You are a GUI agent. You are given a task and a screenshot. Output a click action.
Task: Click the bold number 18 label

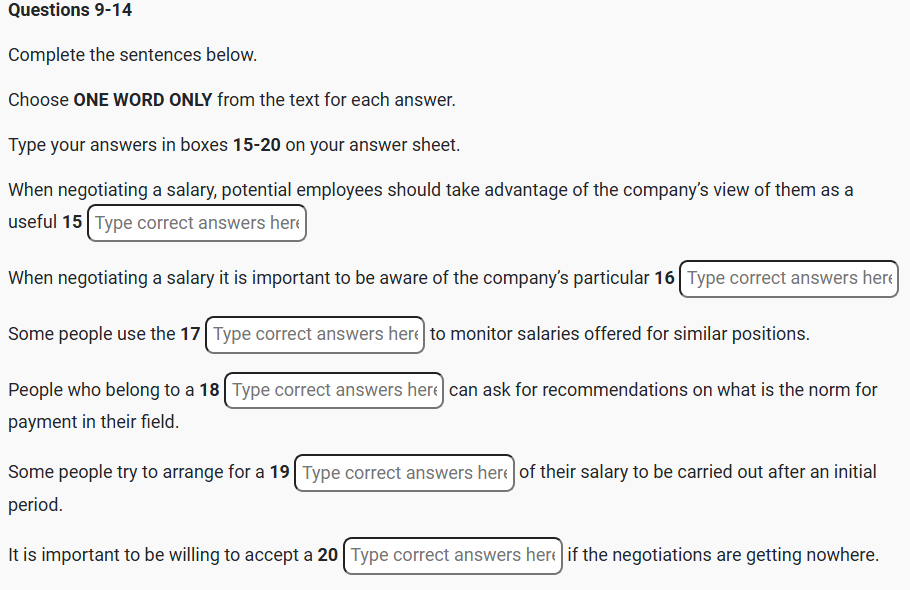tap(209, 390)
